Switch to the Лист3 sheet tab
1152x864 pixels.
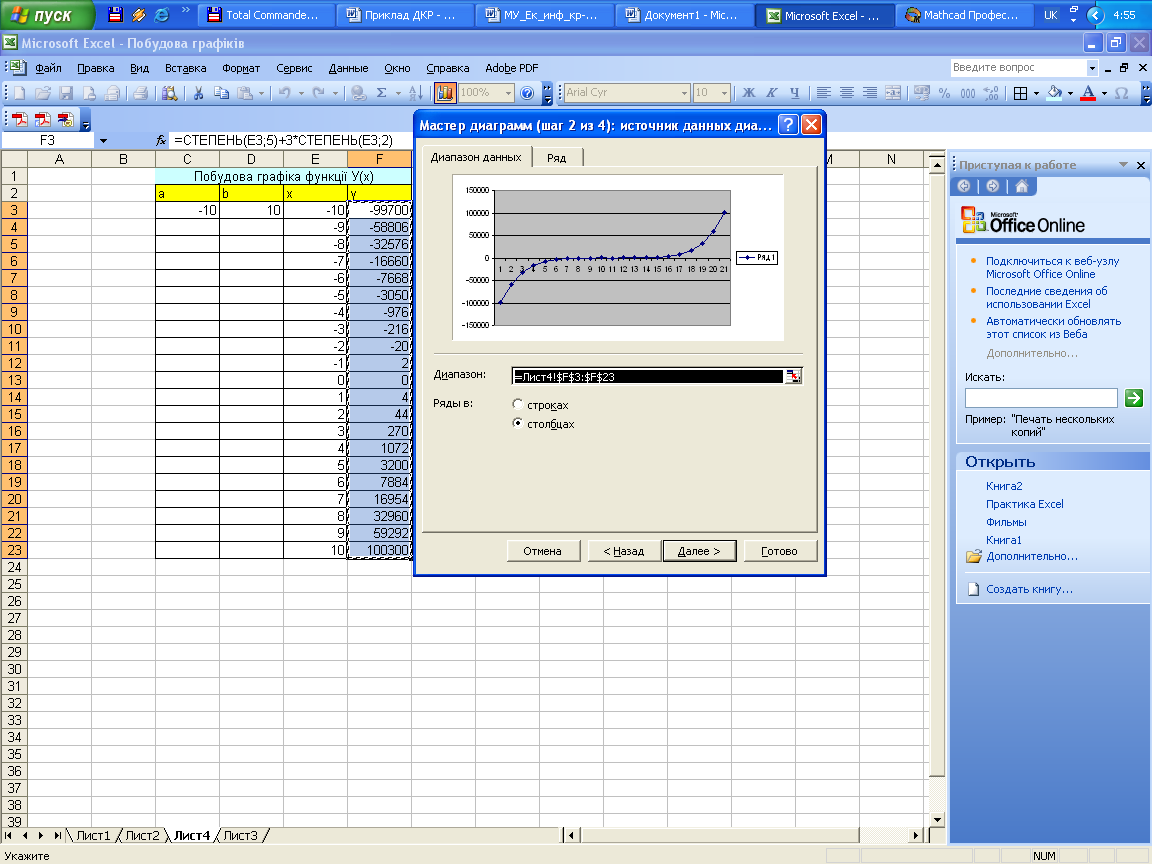tap(240, 835)
